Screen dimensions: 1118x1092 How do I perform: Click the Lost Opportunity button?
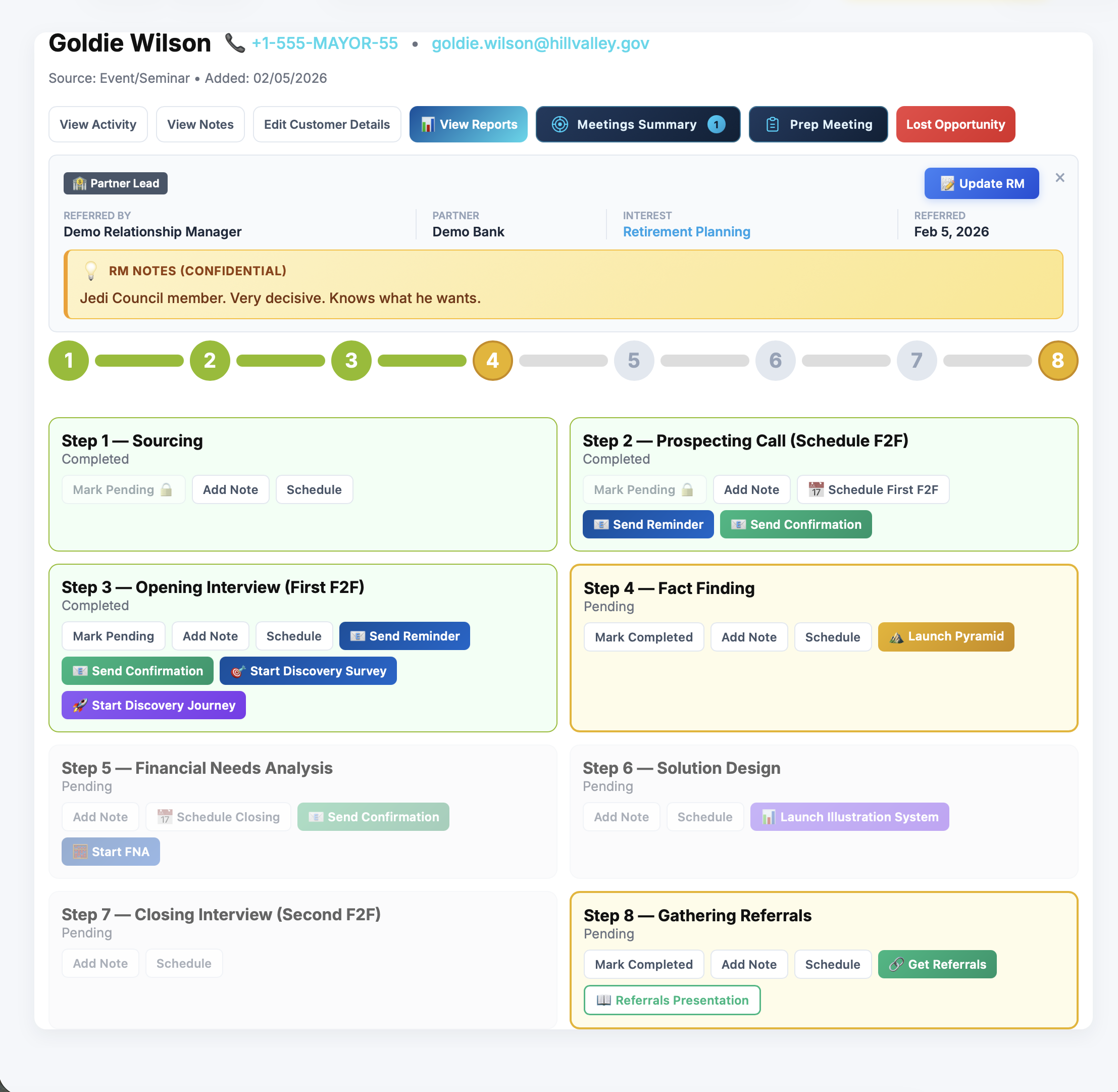coord(955,124)
